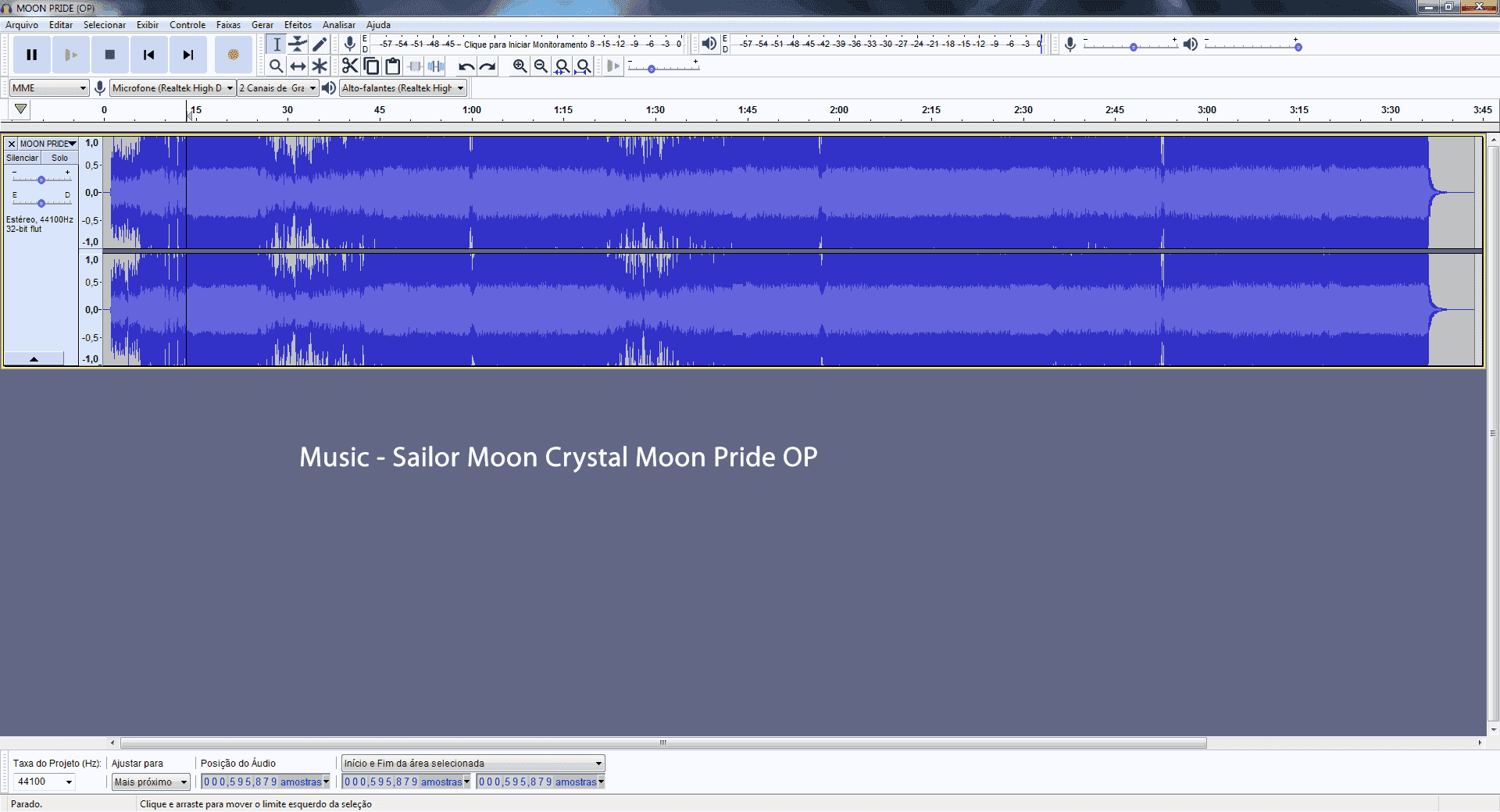Zoom in on the waveform
Viewport: 1500px width, 812px height.
(520, 66)
